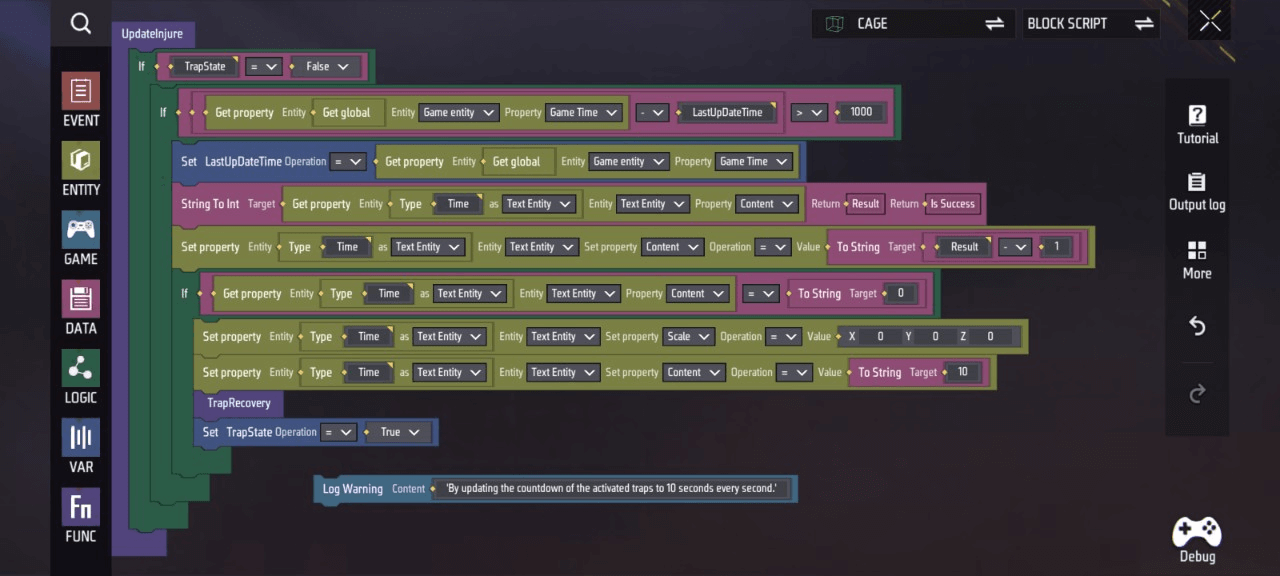Viewport: 1280px width, 576px height.
Task: Open the Tutorial panel
Action: [x=1197, y=125]
